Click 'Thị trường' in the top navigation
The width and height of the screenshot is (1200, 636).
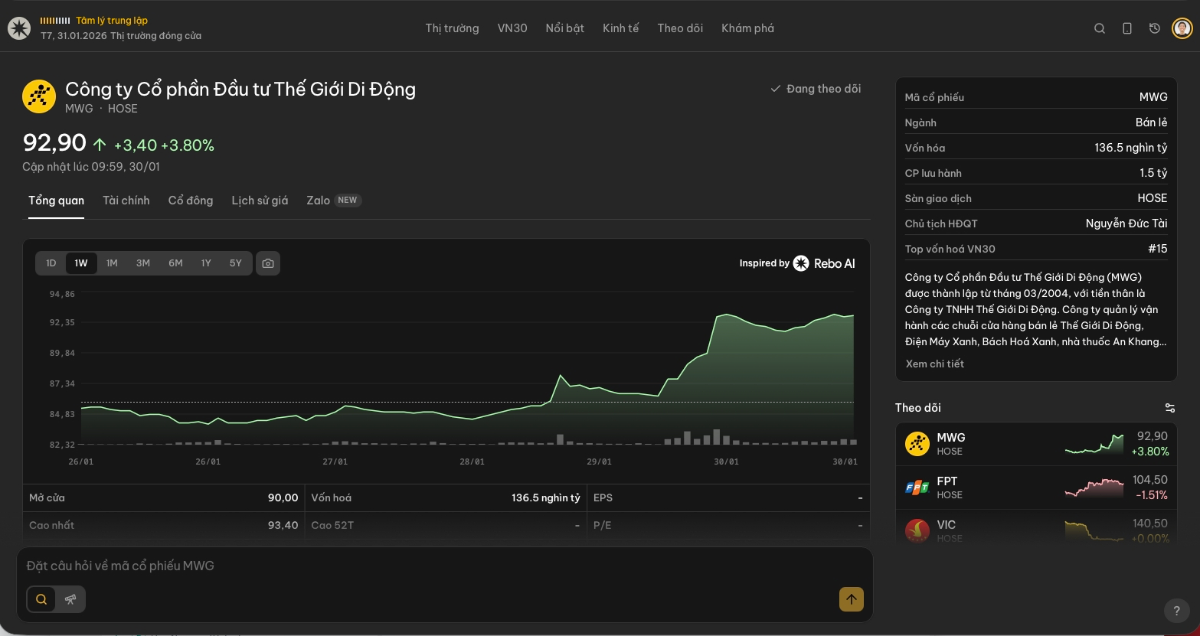click(451, 28)
